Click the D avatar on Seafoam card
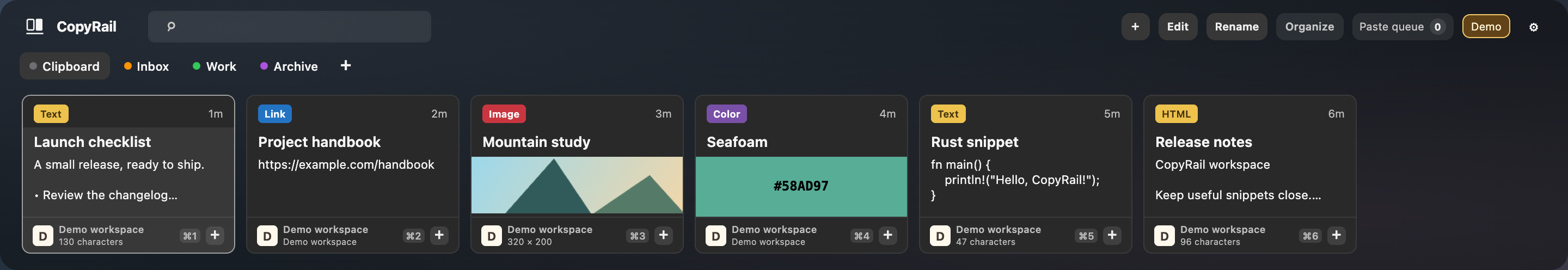The height and width of the screenshot is (270, 1568). click(x=716, y=235)
